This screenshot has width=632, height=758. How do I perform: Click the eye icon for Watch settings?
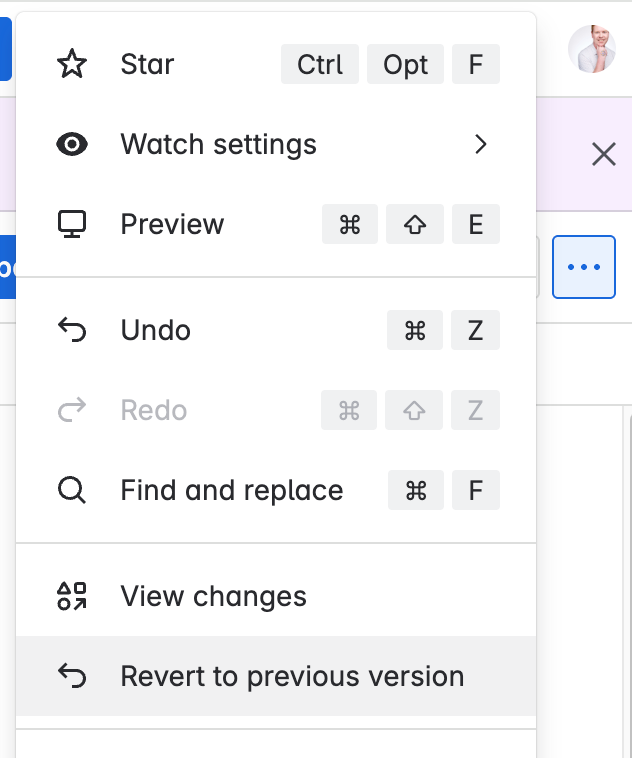(72, 144)
